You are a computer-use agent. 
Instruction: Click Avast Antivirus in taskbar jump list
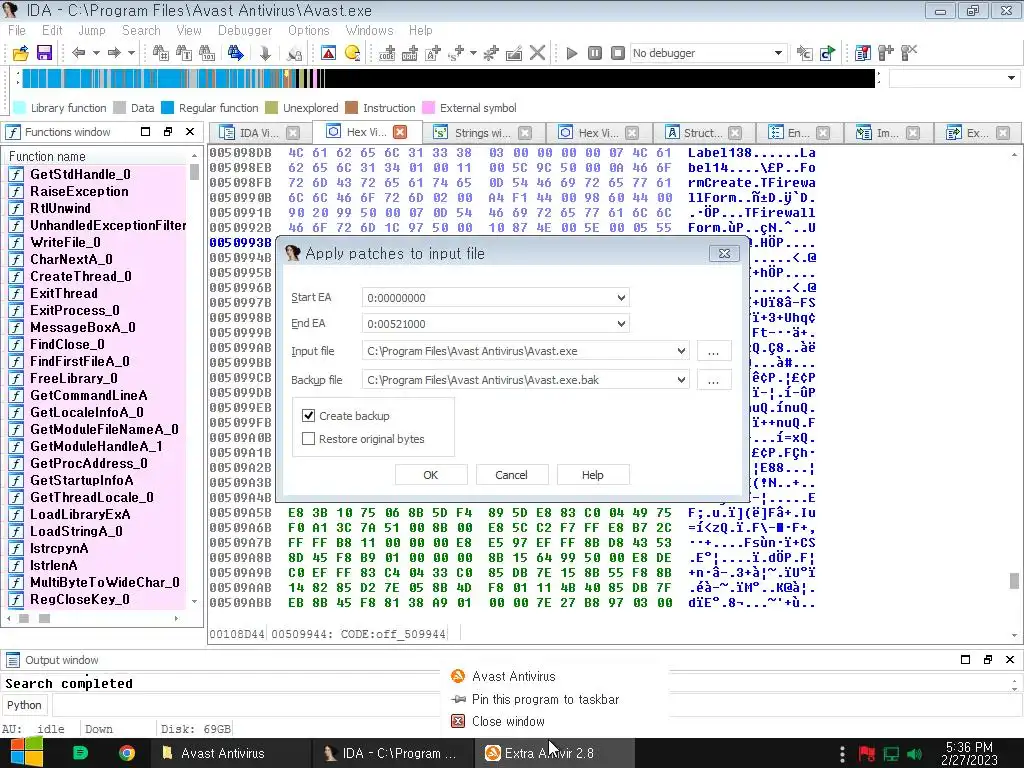point(513,677)
